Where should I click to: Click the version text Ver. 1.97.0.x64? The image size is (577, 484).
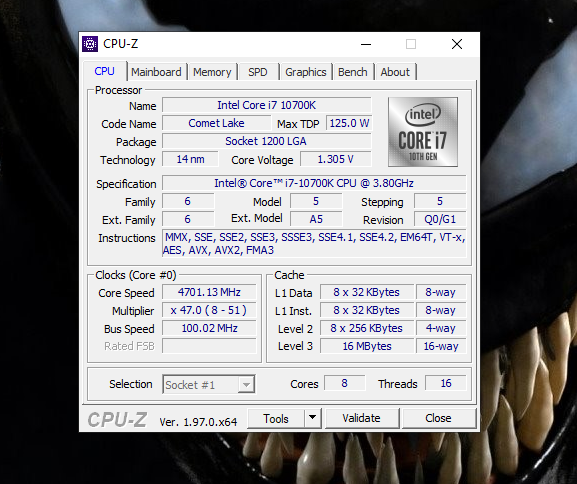(198, 422)
